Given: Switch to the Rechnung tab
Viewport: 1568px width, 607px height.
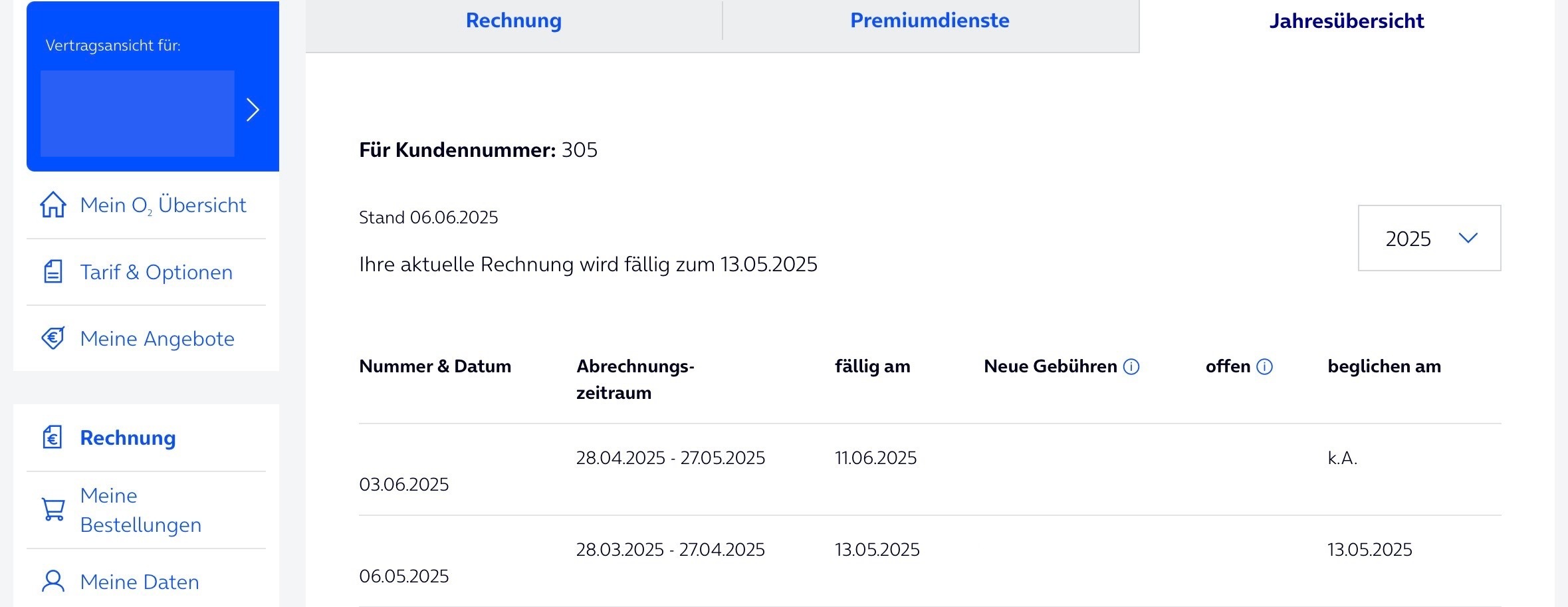Looking at the screenshot, I should click(514, 21).
